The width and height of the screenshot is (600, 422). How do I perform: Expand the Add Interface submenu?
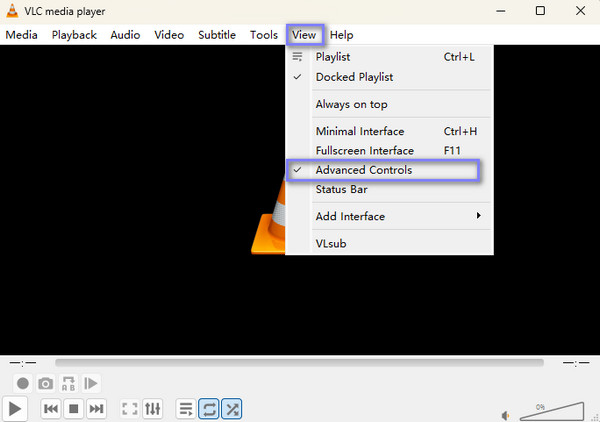click(390, 216)
